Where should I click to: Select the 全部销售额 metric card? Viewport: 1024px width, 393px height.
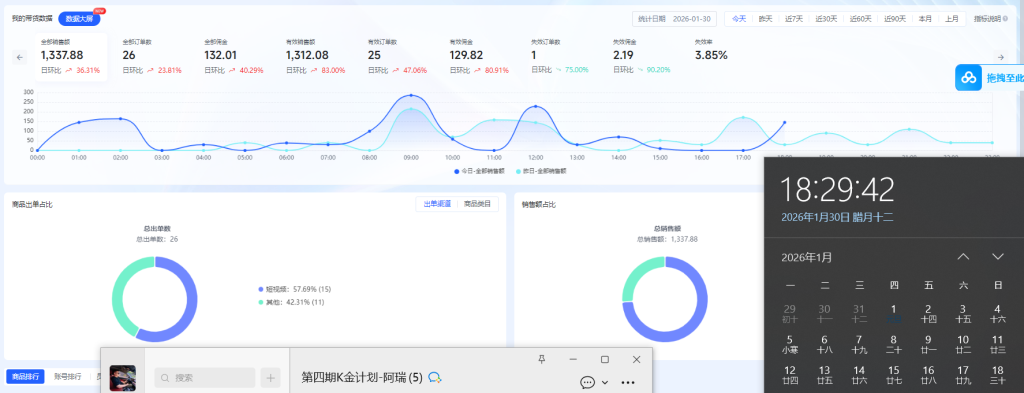pos(71,57)
